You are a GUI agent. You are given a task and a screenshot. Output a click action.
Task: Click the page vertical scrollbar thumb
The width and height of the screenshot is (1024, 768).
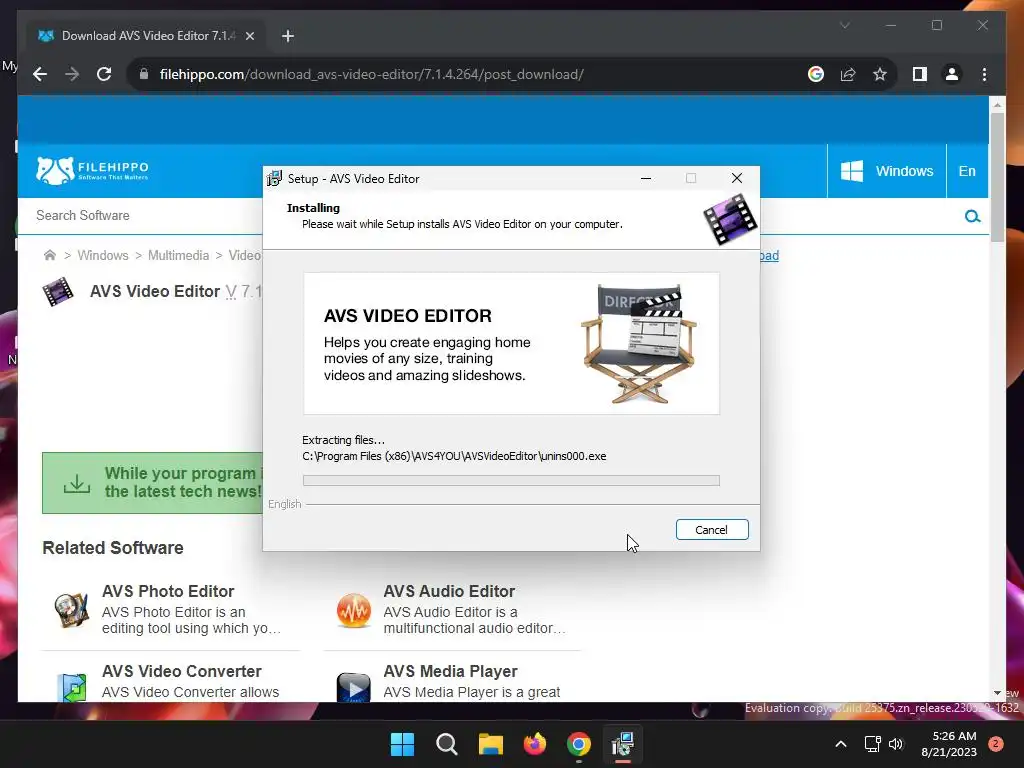tap(997, 177)
